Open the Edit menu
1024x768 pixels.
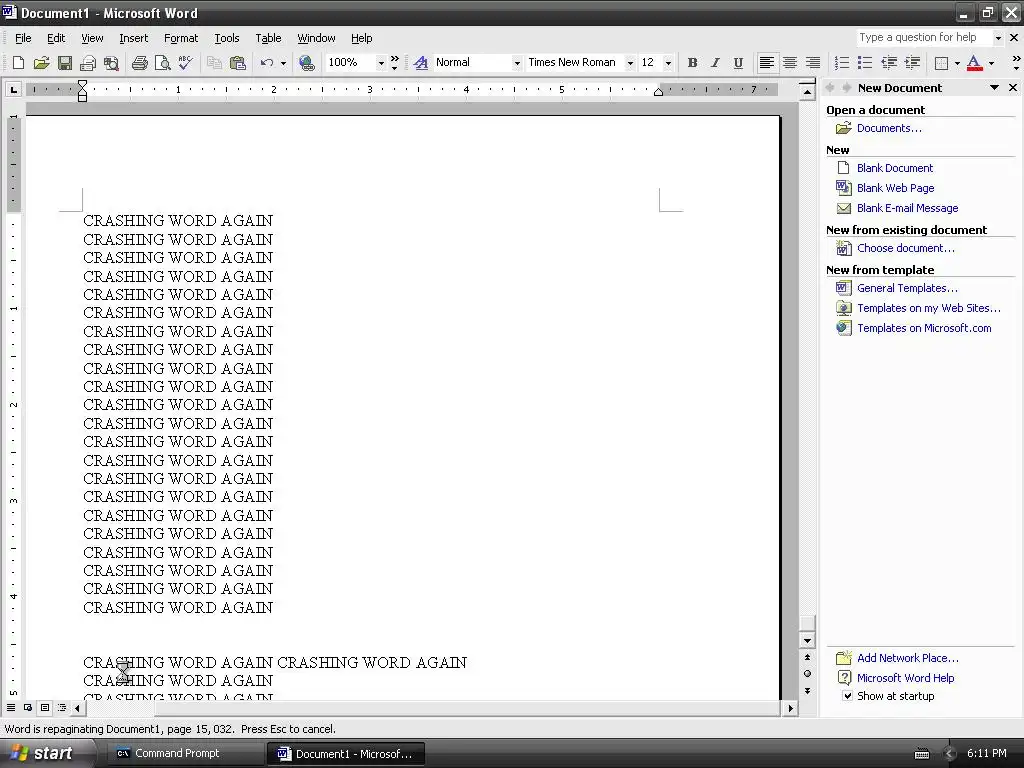click(x=56, y=39)
